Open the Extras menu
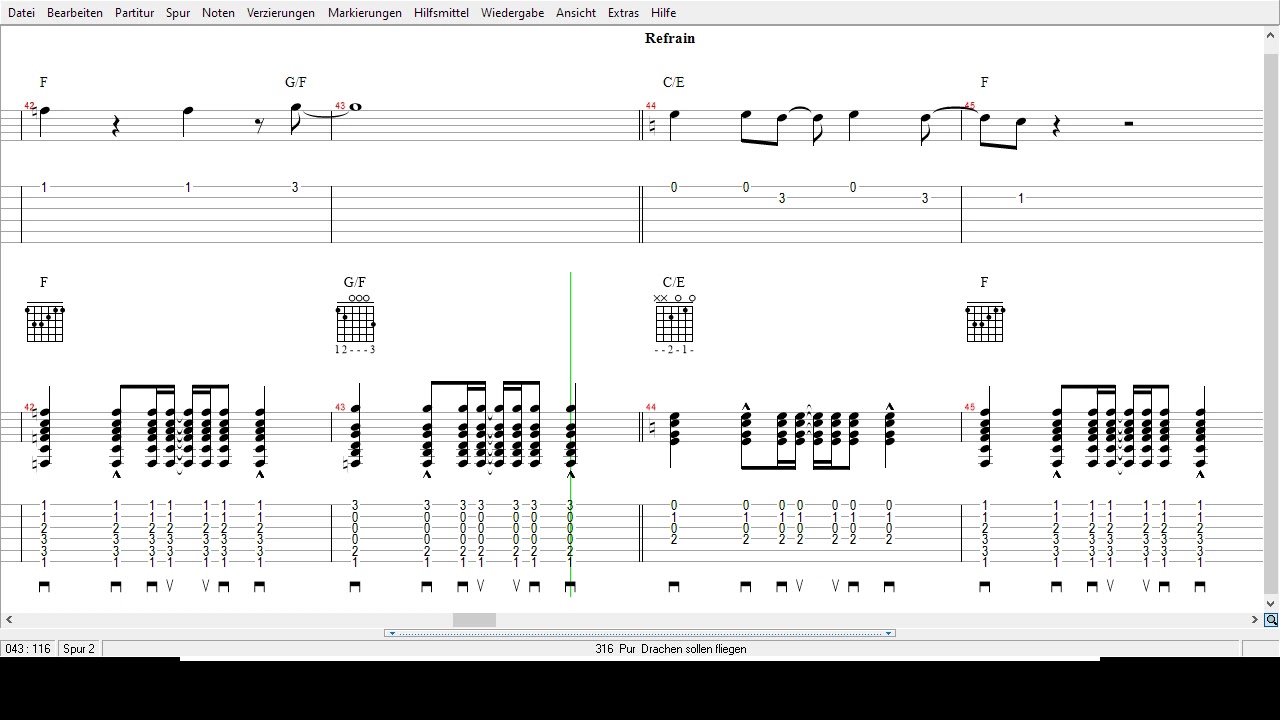The height and width of the screenshot is (720, 1280). [623, 13]
